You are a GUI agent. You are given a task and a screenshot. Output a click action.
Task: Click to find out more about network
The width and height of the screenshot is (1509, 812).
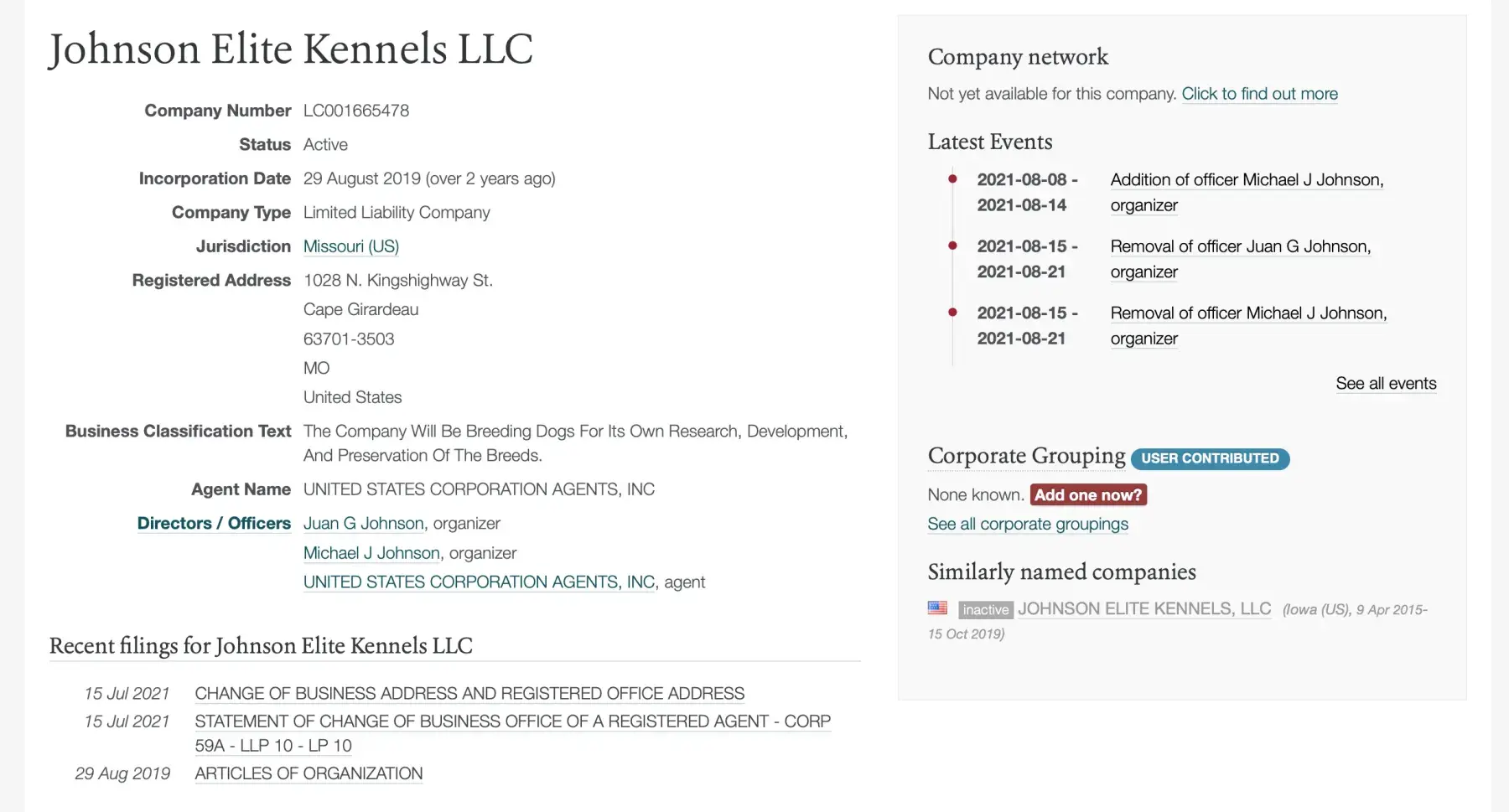pos(1259,94)
